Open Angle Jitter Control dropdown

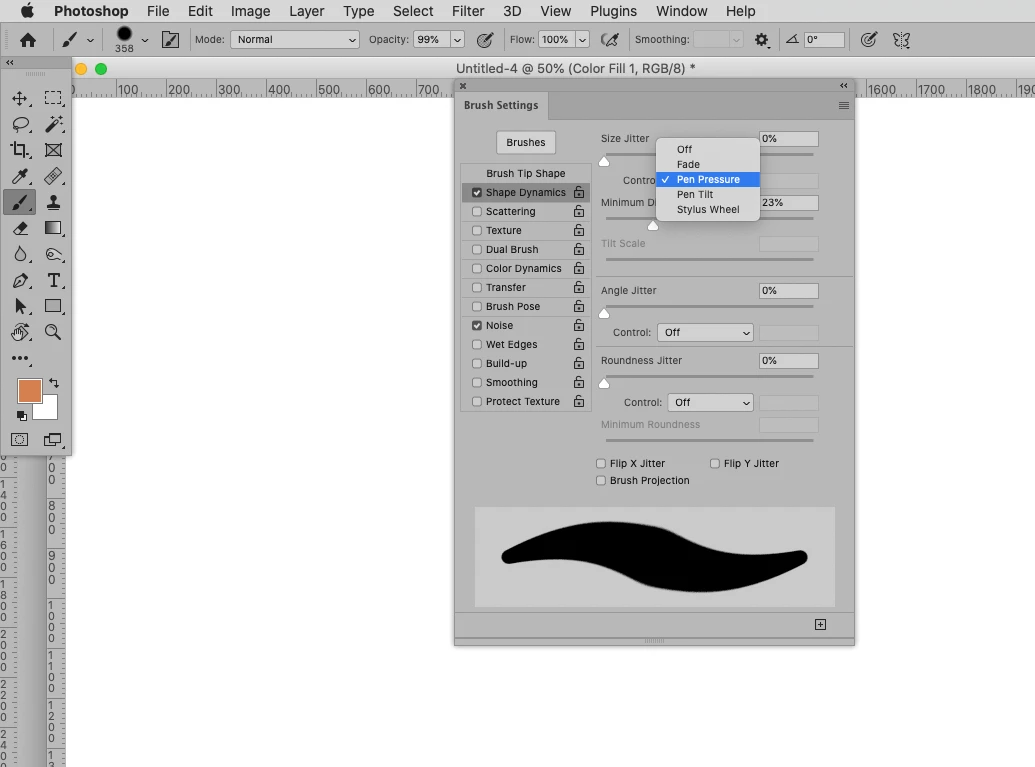(x=705, y=333)
